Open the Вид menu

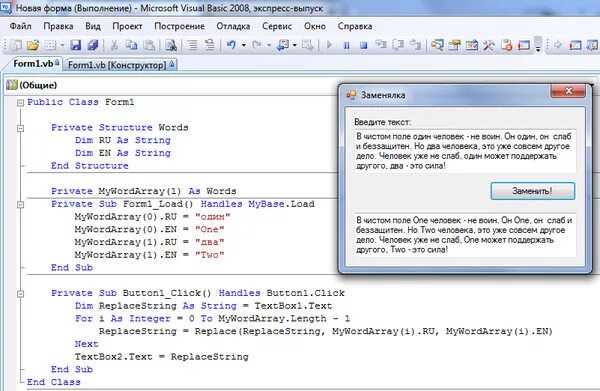pyautogui.click(x=93, y=26)
